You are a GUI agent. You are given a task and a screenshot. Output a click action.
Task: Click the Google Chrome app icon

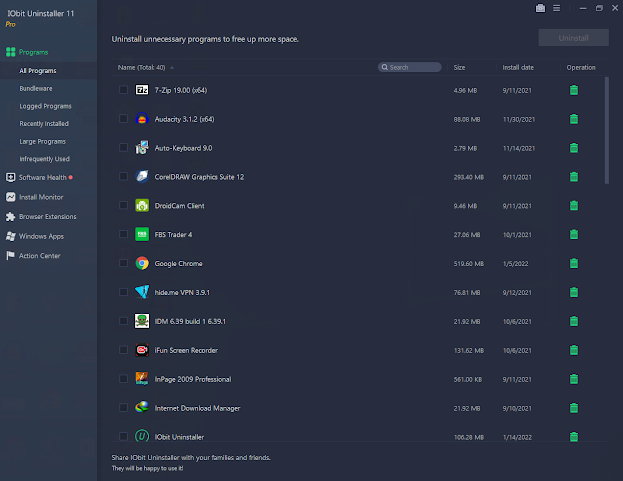(x=142, y=263)
